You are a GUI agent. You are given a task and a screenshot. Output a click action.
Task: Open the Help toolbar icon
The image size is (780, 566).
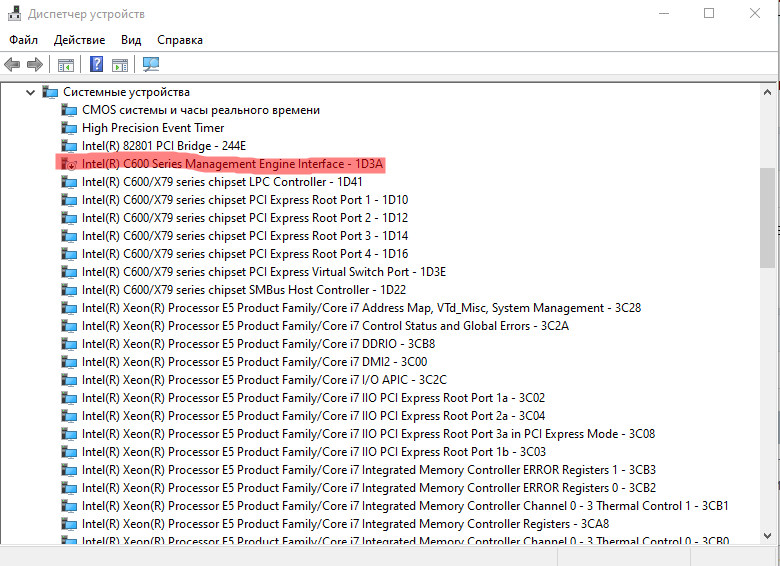pyautogui.click(x=97, y=64)
